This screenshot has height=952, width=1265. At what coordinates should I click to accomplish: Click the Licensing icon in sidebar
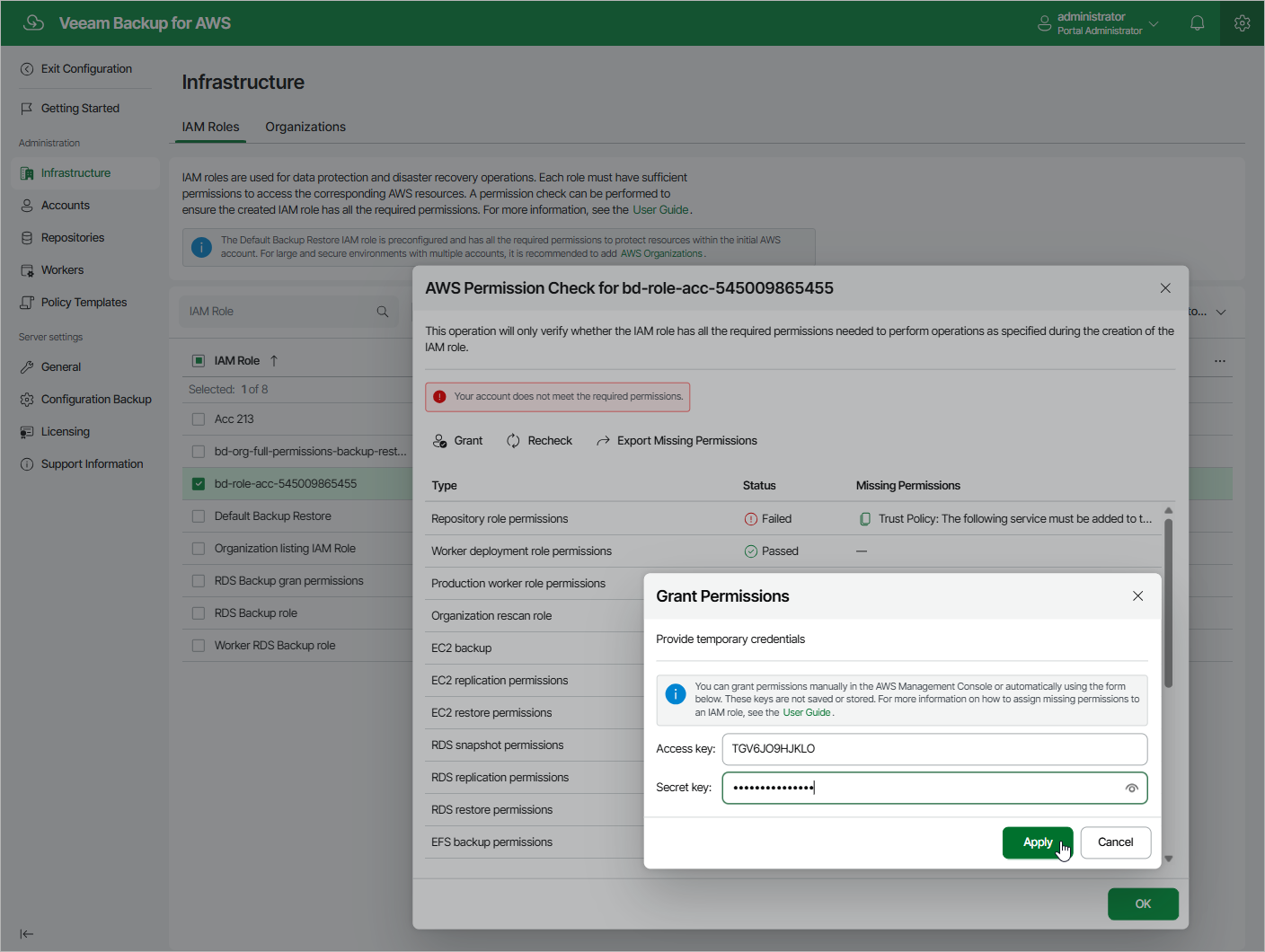[27, 432]
